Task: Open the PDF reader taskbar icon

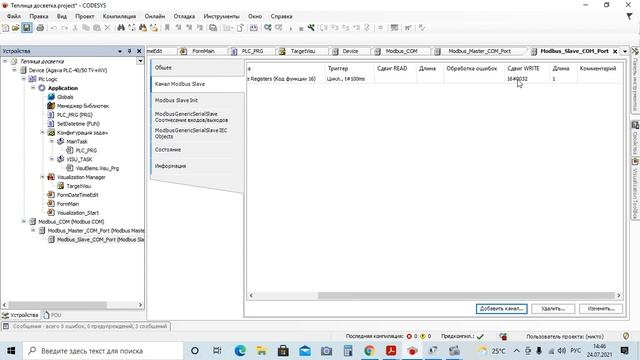Action: pos(391,351)
